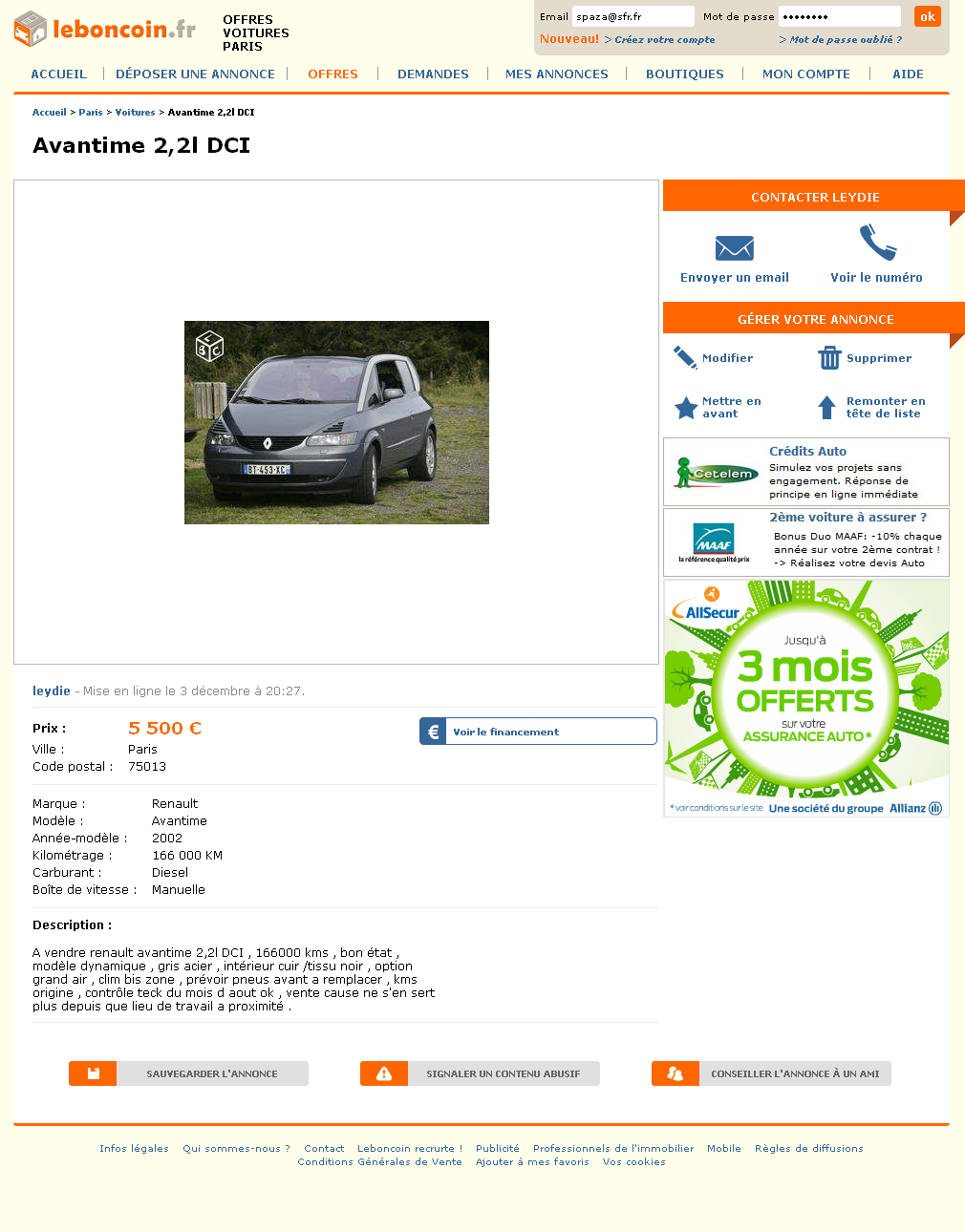Go to DÉPOSER UNE ANNONCE
The height and width of the screenshot is (1232, 965).
point(195,74)
